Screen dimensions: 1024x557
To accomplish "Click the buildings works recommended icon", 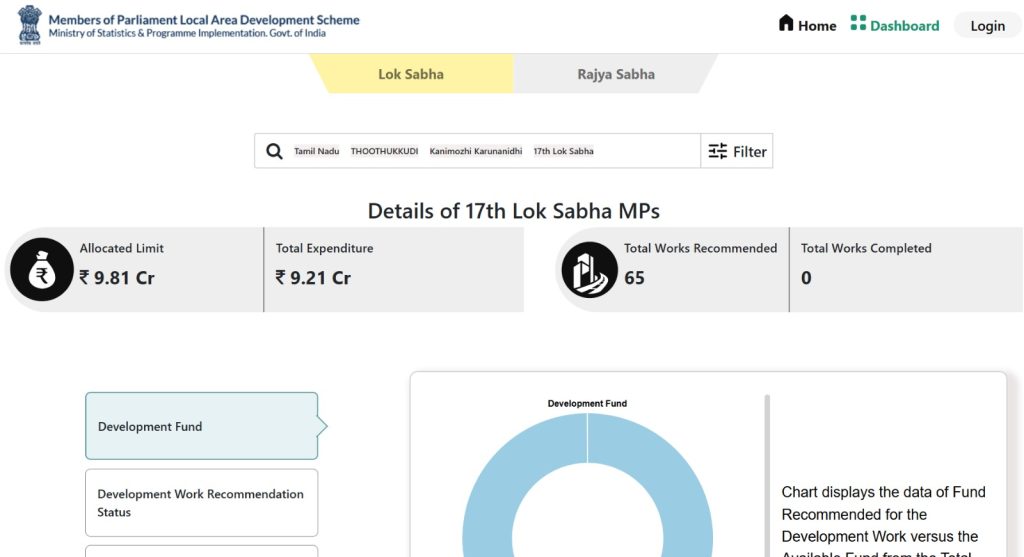I will tap(589, 270).
